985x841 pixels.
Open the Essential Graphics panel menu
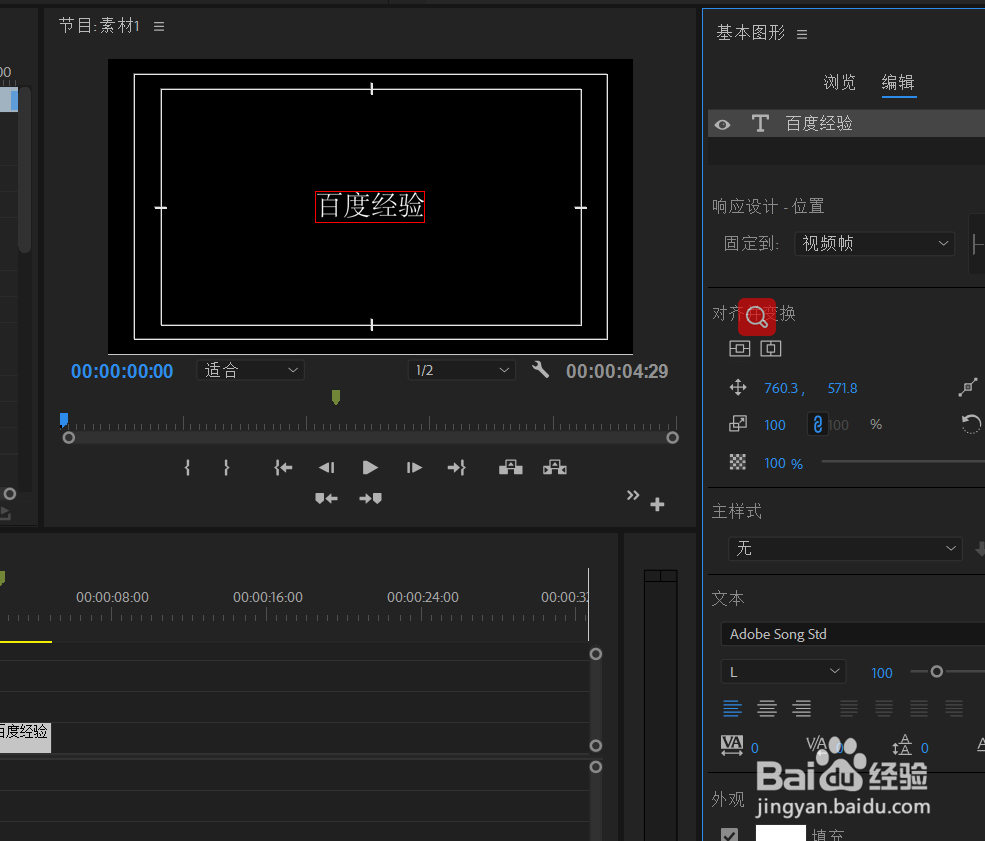(x=802, y=34)
